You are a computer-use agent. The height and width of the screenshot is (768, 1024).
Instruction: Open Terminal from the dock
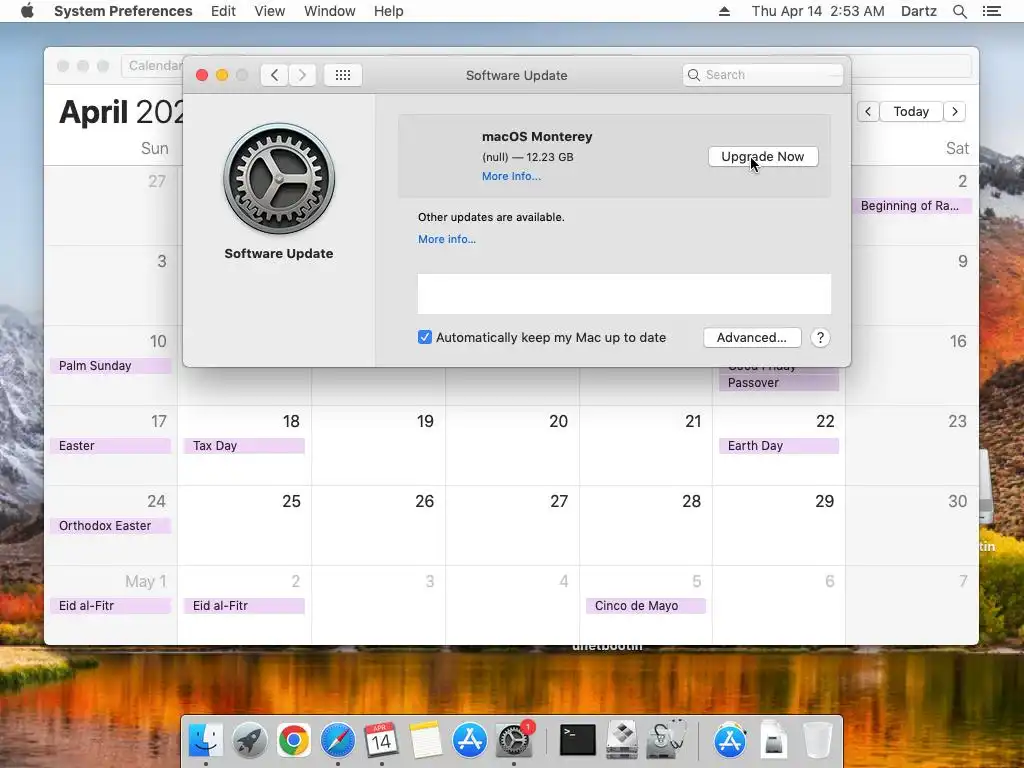(578, 740)
